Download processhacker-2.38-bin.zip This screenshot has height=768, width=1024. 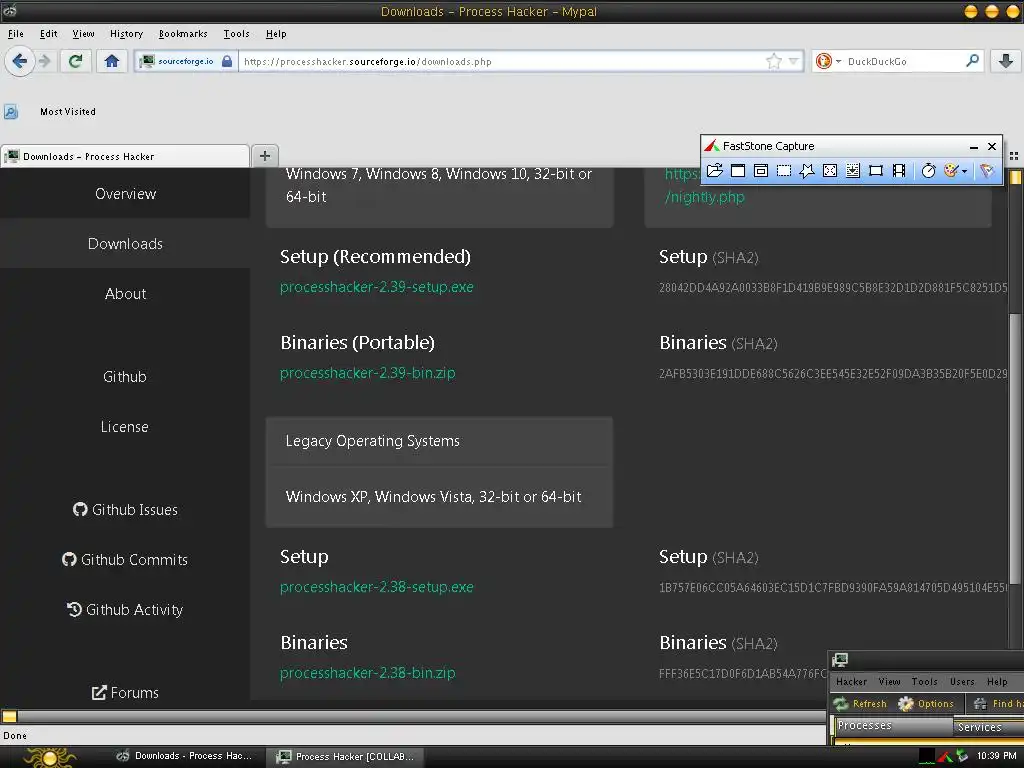coord(368,673)
